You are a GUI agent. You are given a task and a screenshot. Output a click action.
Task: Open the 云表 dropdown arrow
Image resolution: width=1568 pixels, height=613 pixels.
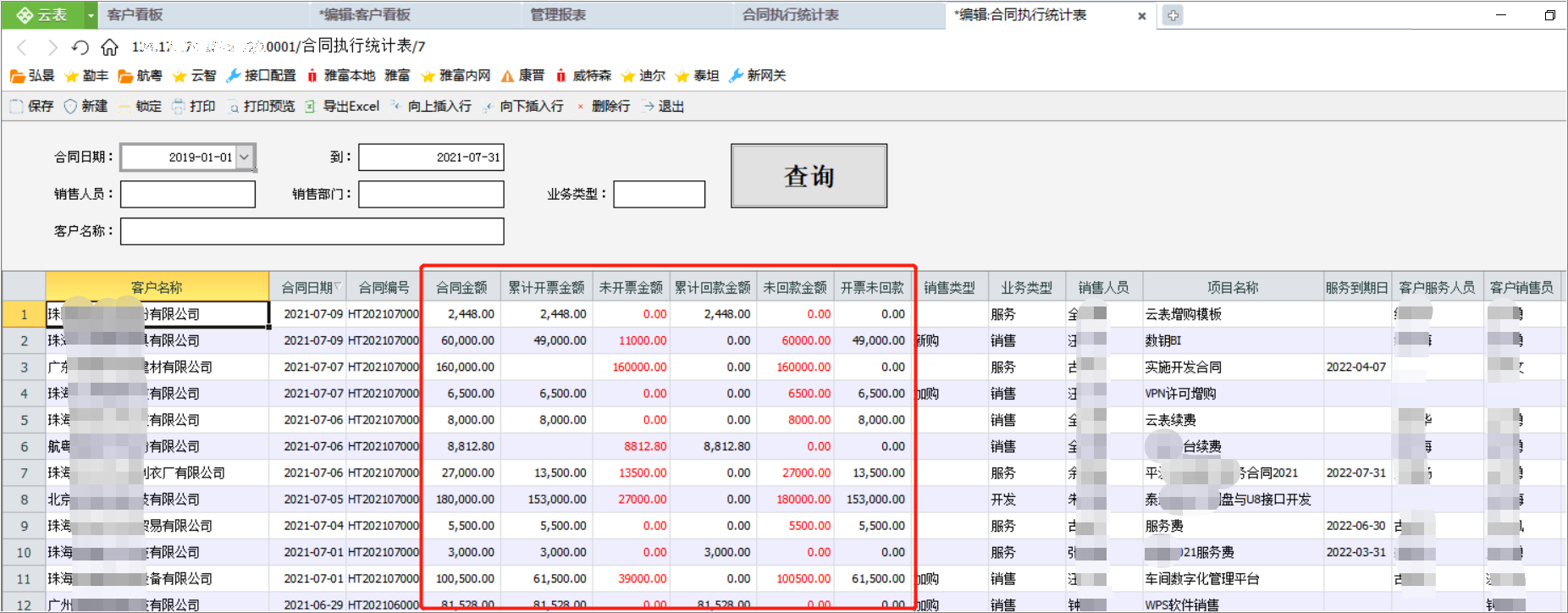[x=91, y=15]
